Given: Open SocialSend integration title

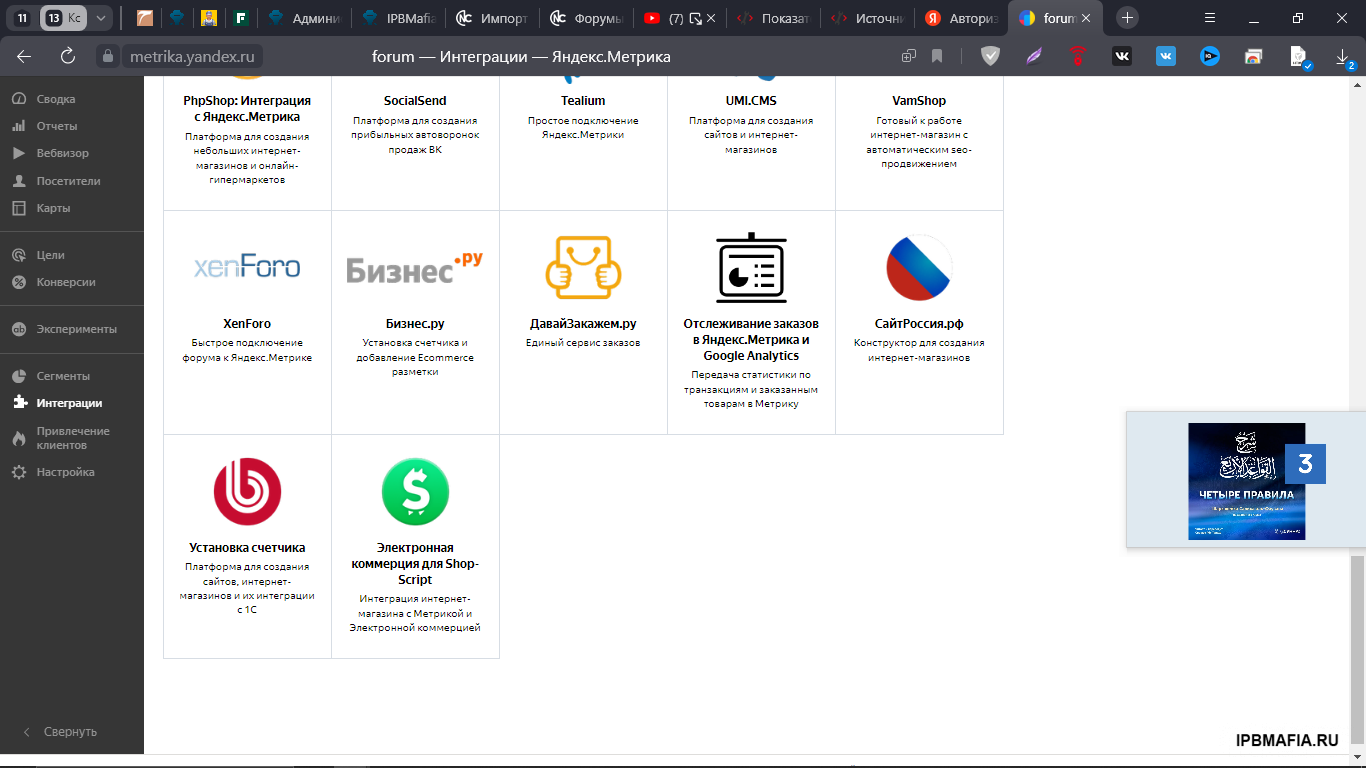Looking at the screenshot, I should coord(415,101).
